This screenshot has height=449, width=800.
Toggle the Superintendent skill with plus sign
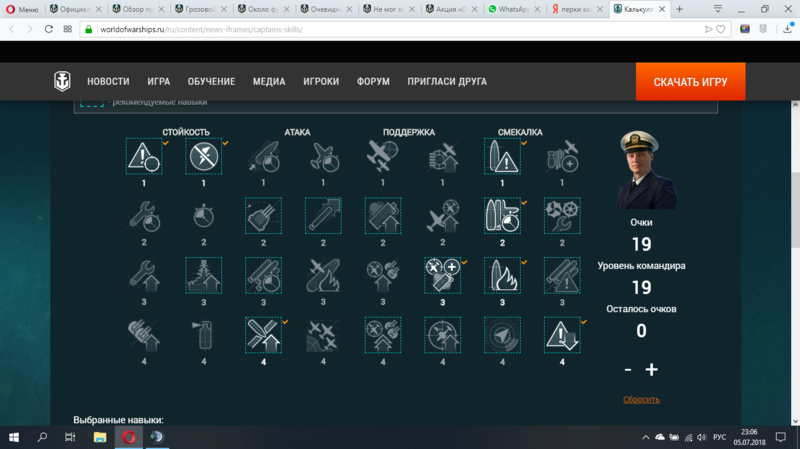(442, 276)
